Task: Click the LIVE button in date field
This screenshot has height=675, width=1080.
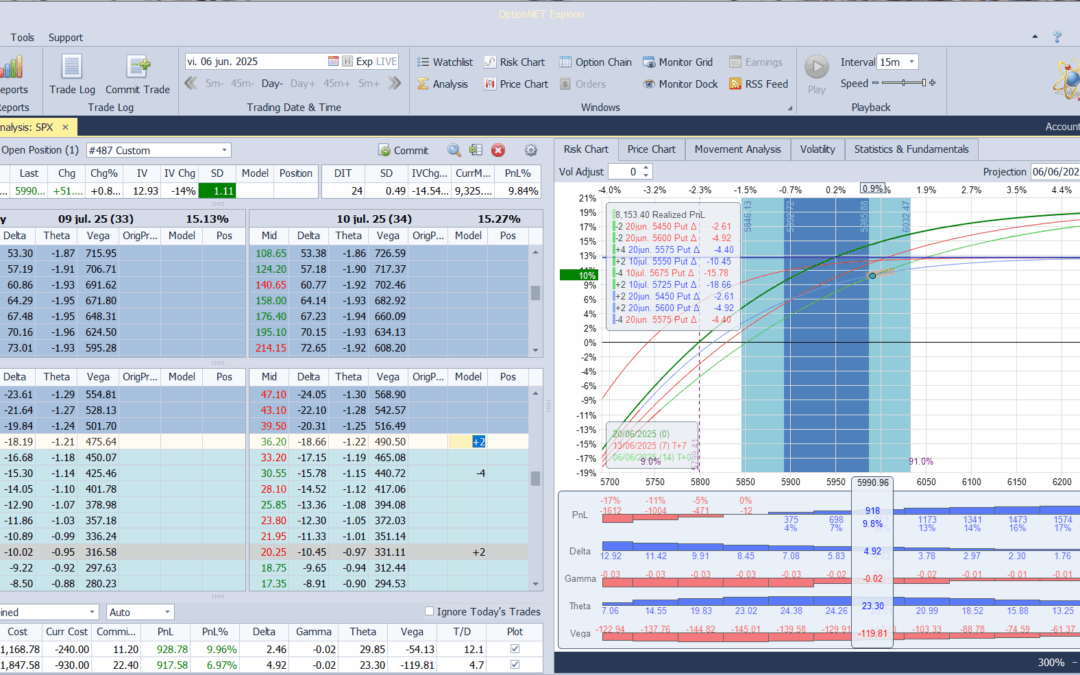Action: [386, 61]
